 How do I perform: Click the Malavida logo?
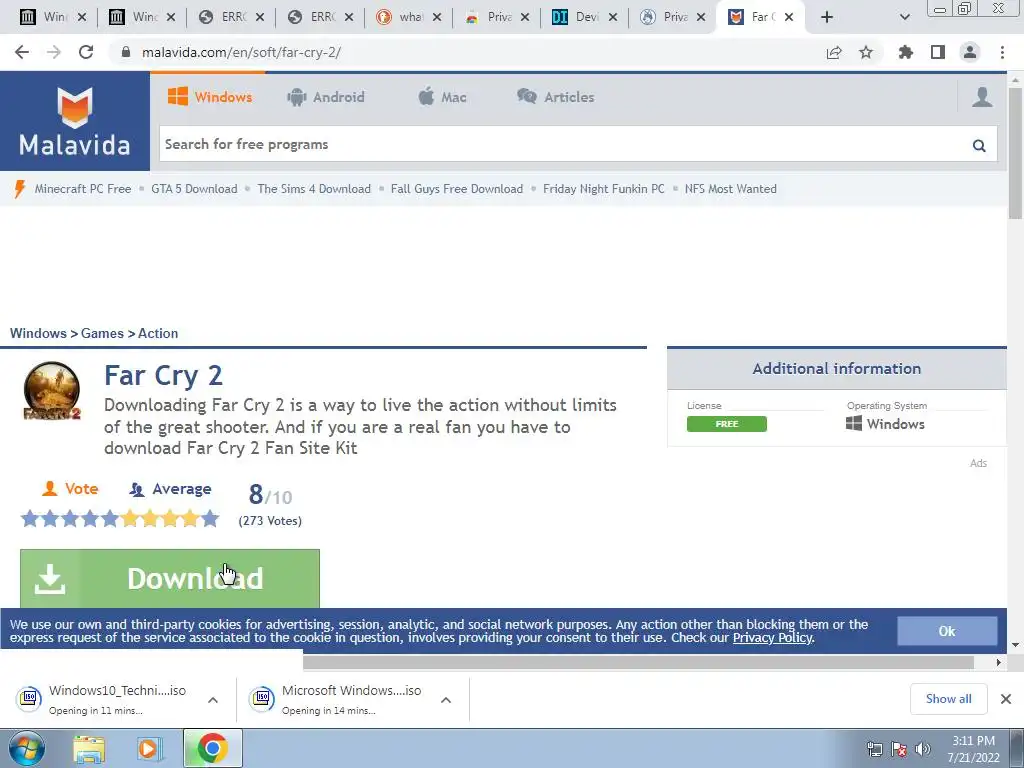coord(74,121)
